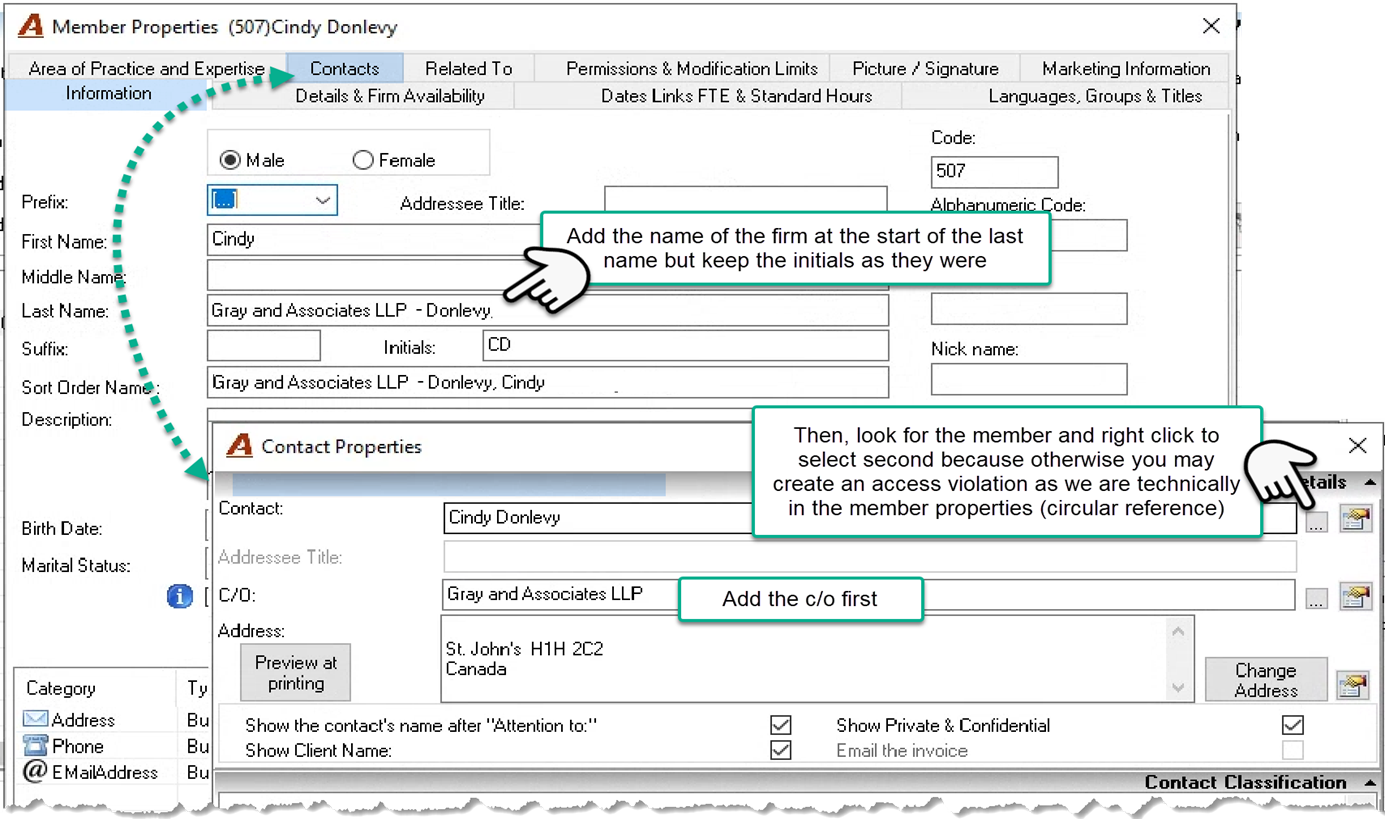The height and width of the screenshot is (819, 1385).
Task: Select the Male radio button
Action: click(x=230, y=160)
